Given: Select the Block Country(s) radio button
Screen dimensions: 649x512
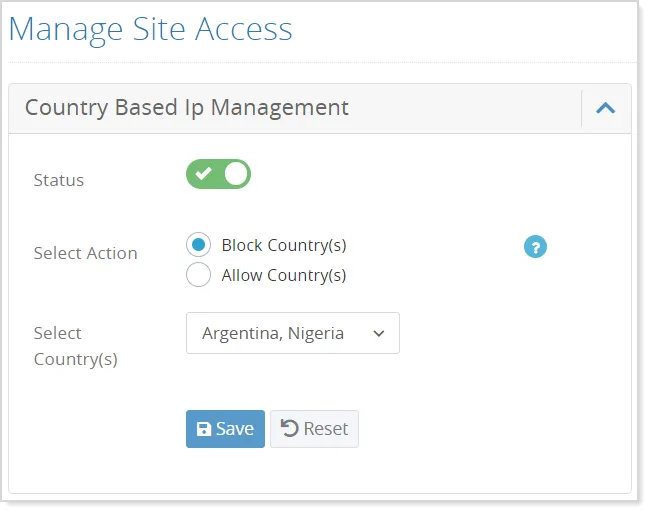Looking at the screenshot, I should (x=198, y=245).
